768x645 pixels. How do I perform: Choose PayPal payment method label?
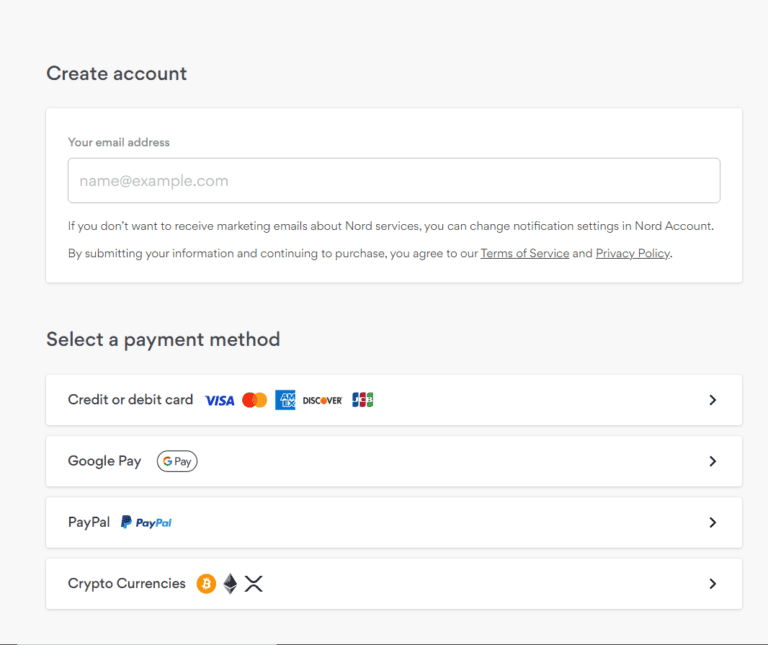[x=89, y=522]
